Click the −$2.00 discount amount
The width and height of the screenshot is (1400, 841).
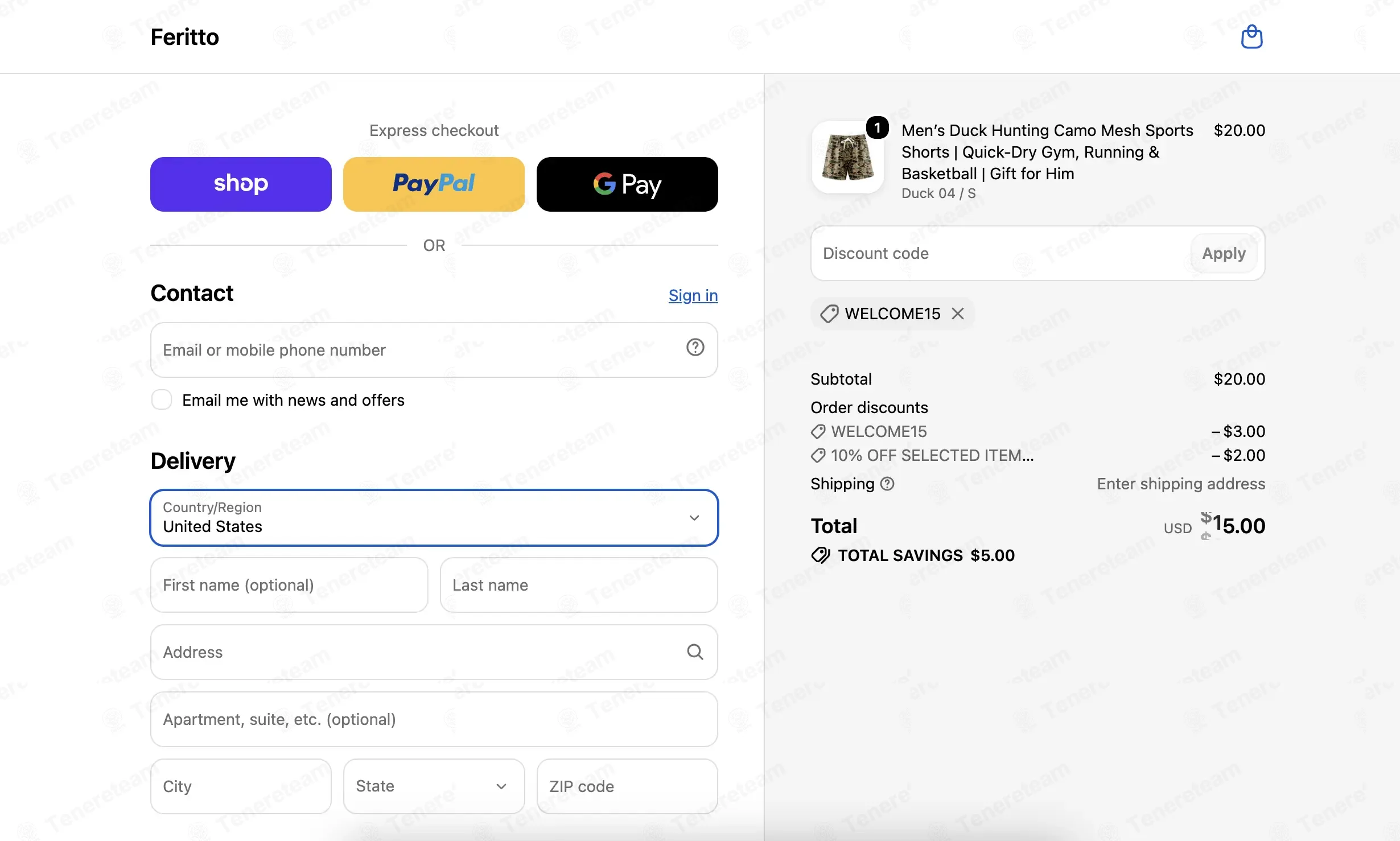click(x=1238, y=455)
